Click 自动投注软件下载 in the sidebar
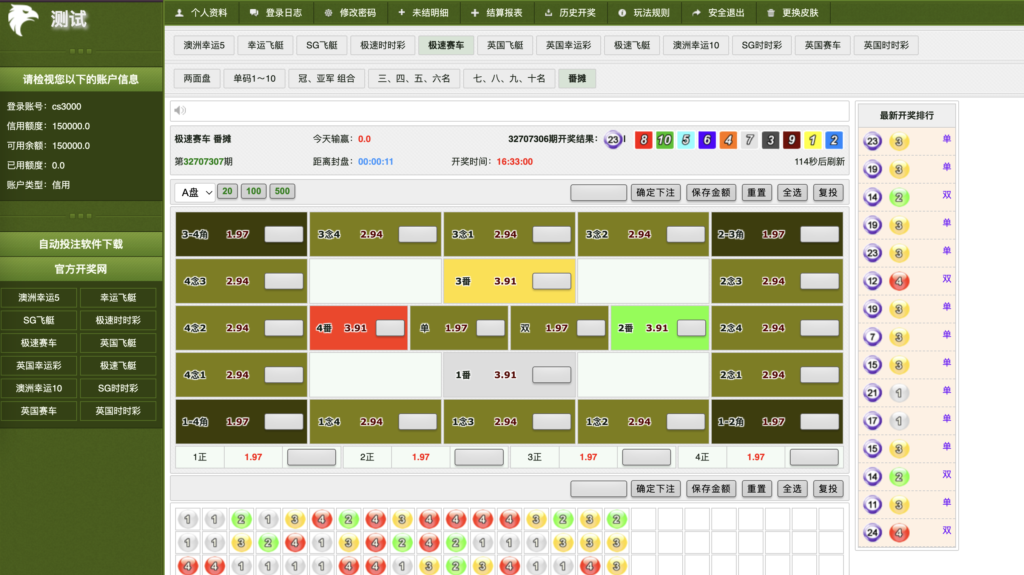 81,244
